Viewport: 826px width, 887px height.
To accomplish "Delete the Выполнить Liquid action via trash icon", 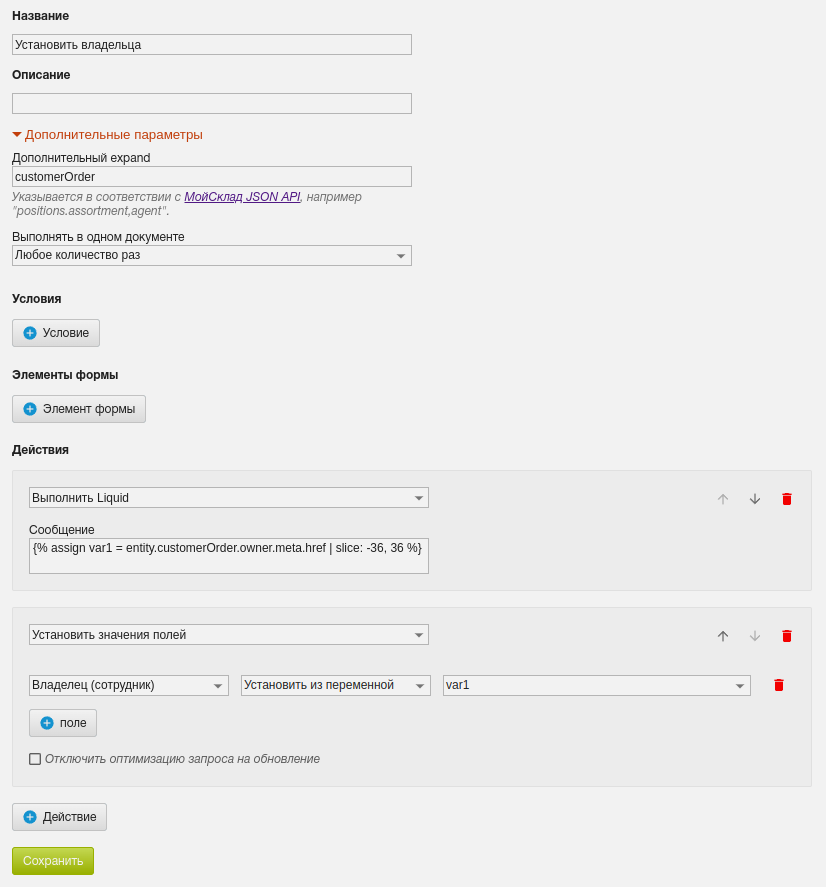I will (786, 499).
